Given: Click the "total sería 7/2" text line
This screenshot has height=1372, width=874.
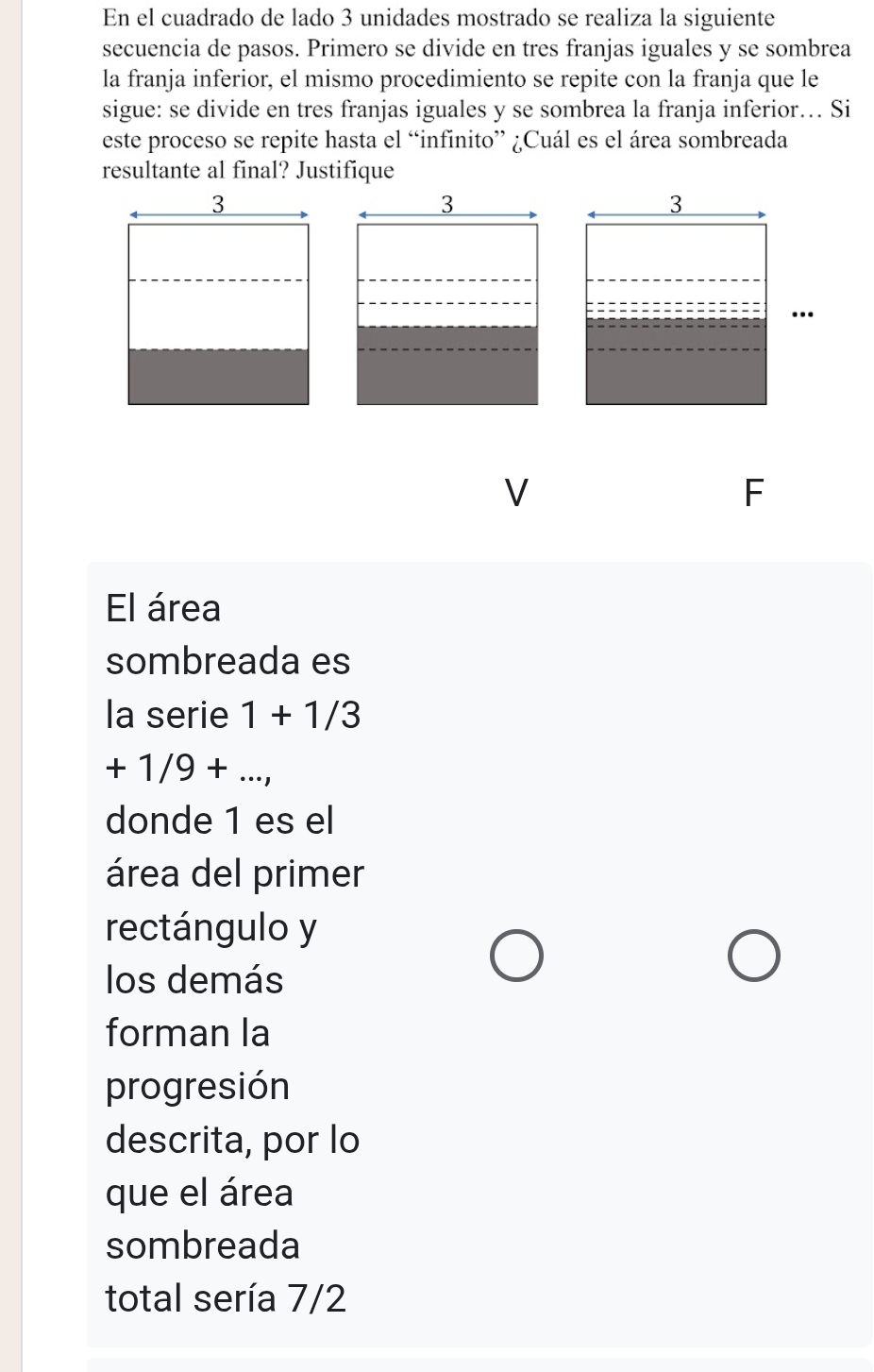Looking at the screenshot, I should (x=226, y=1298).
